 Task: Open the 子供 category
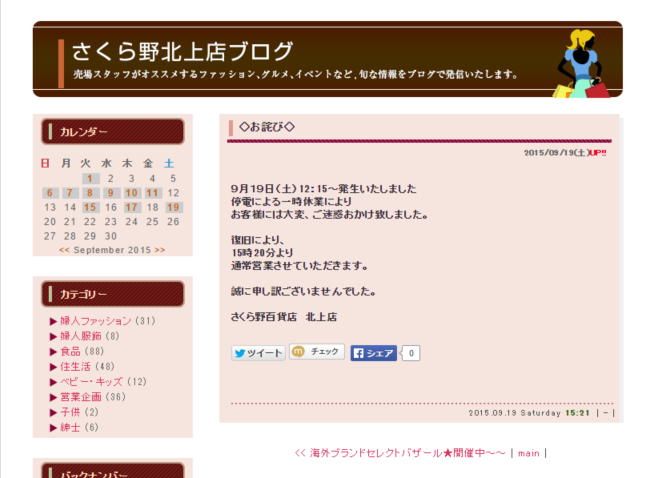click(70, 412)
